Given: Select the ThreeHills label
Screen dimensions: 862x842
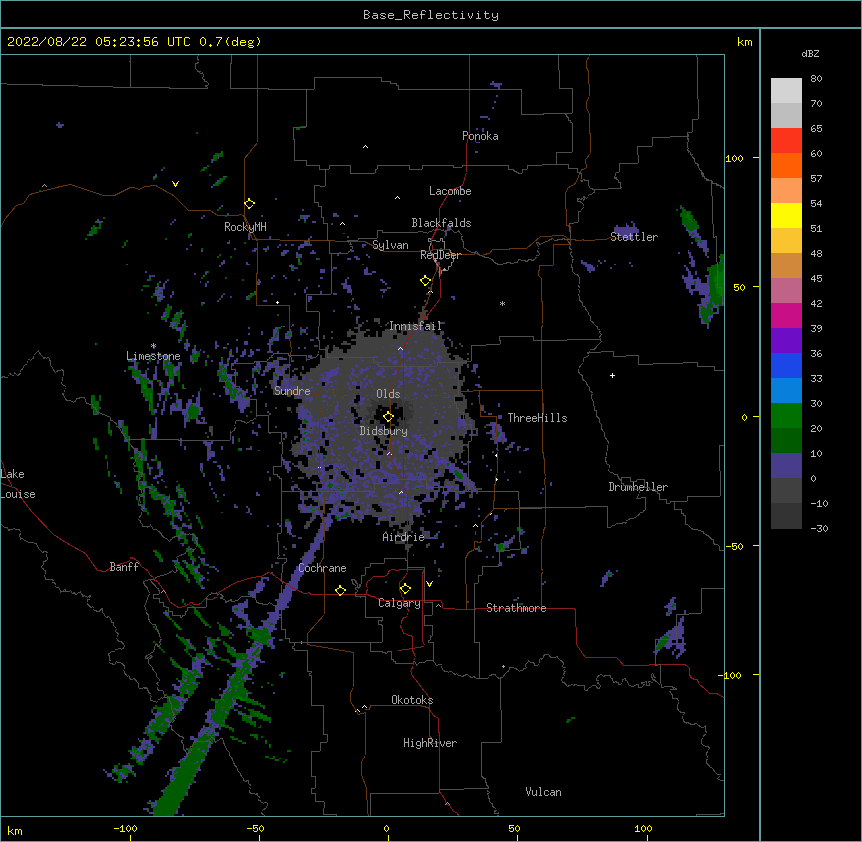Looking at the screenshot, I should tap(537, 418).
